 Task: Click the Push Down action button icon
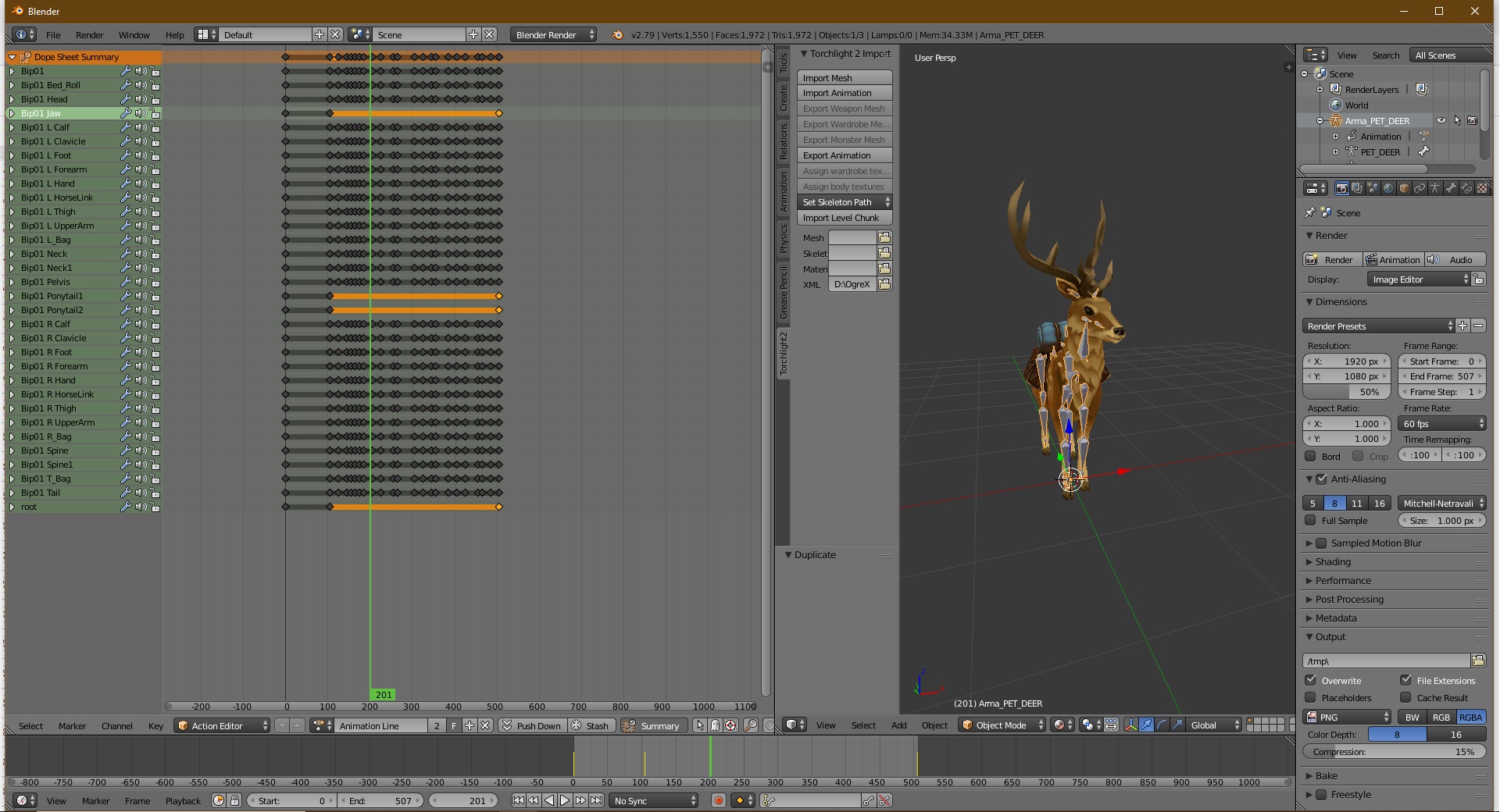click(506, 725)
